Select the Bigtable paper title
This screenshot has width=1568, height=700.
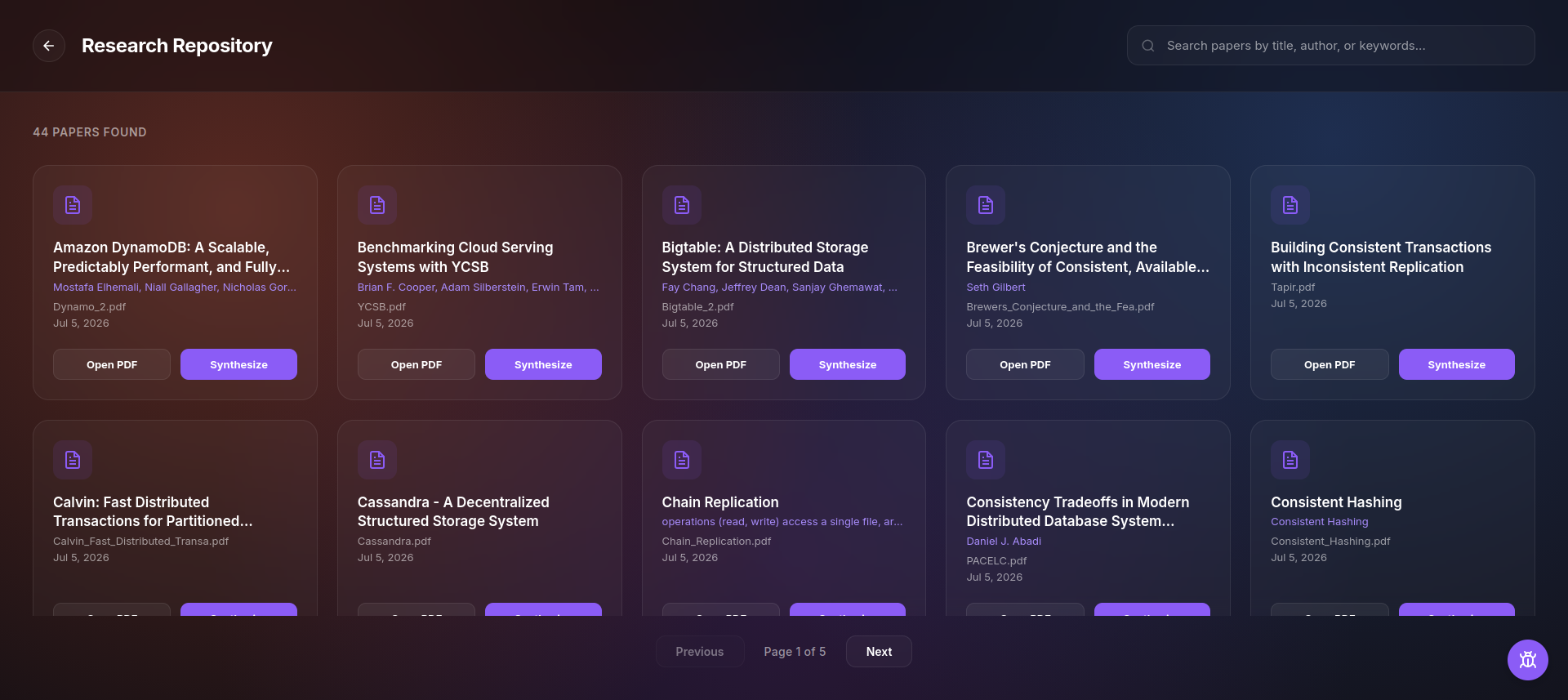tap(765, 257)
